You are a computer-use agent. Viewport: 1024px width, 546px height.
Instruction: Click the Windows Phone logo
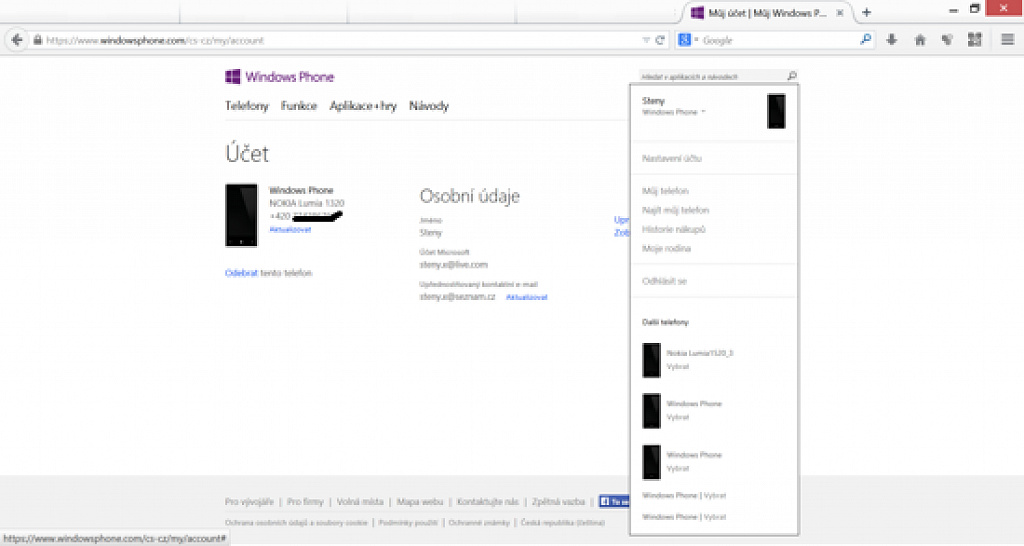280,77
